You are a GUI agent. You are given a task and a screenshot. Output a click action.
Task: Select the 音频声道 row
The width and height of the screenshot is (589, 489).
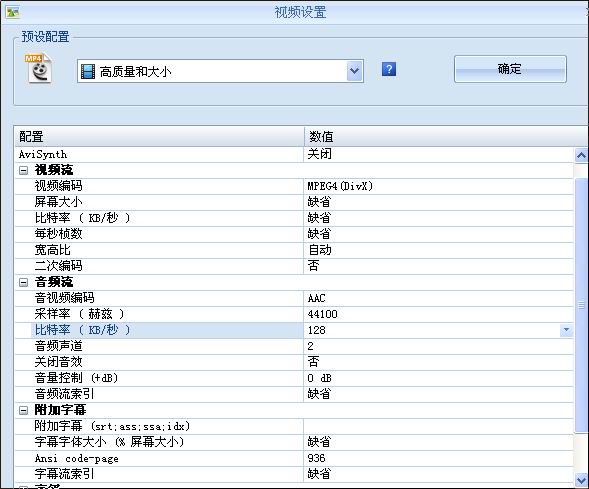[294, 346]
